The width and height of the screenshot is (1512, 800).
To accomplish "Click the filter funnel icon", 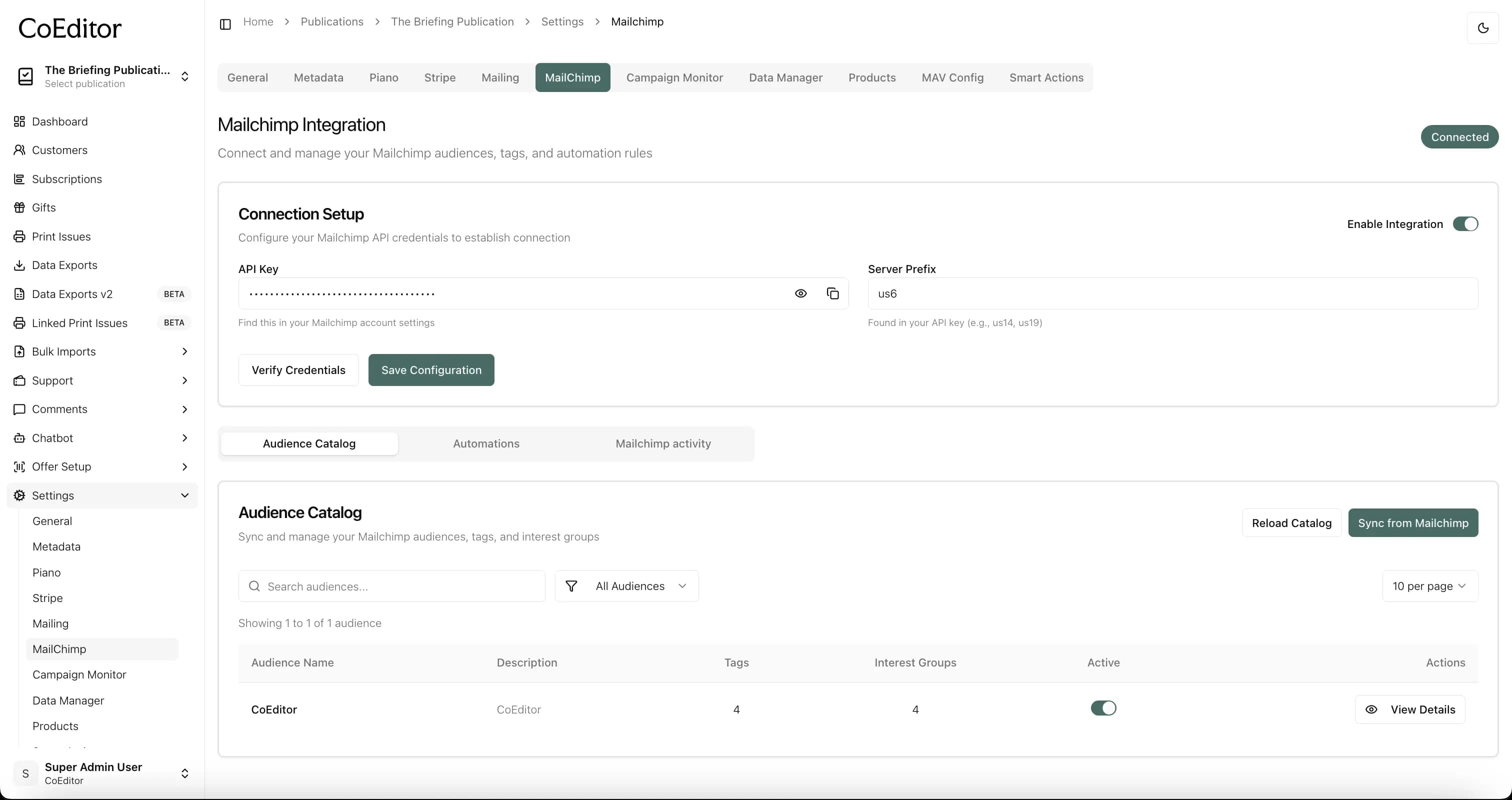I will [571, 586].
